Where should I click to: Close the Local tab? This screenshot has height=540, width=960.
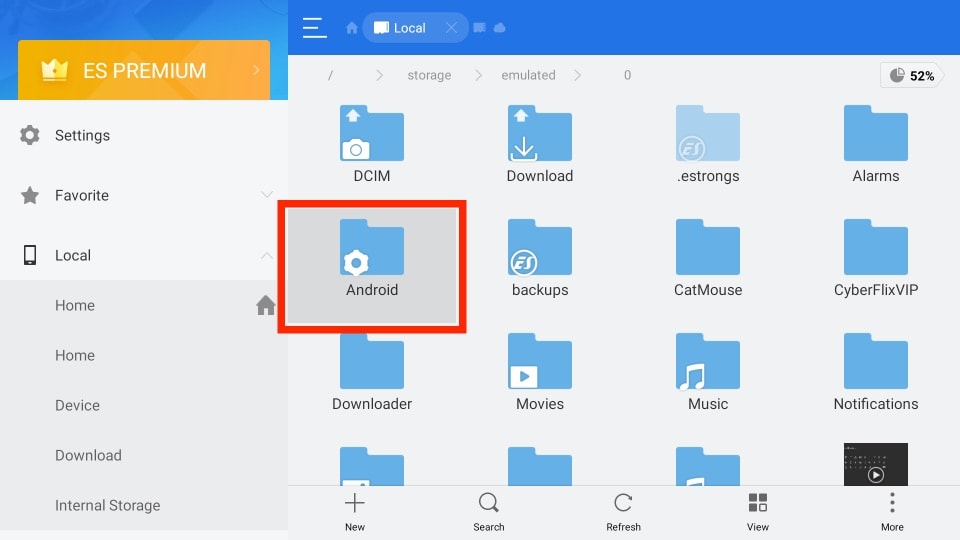click(x=451, y=28)
